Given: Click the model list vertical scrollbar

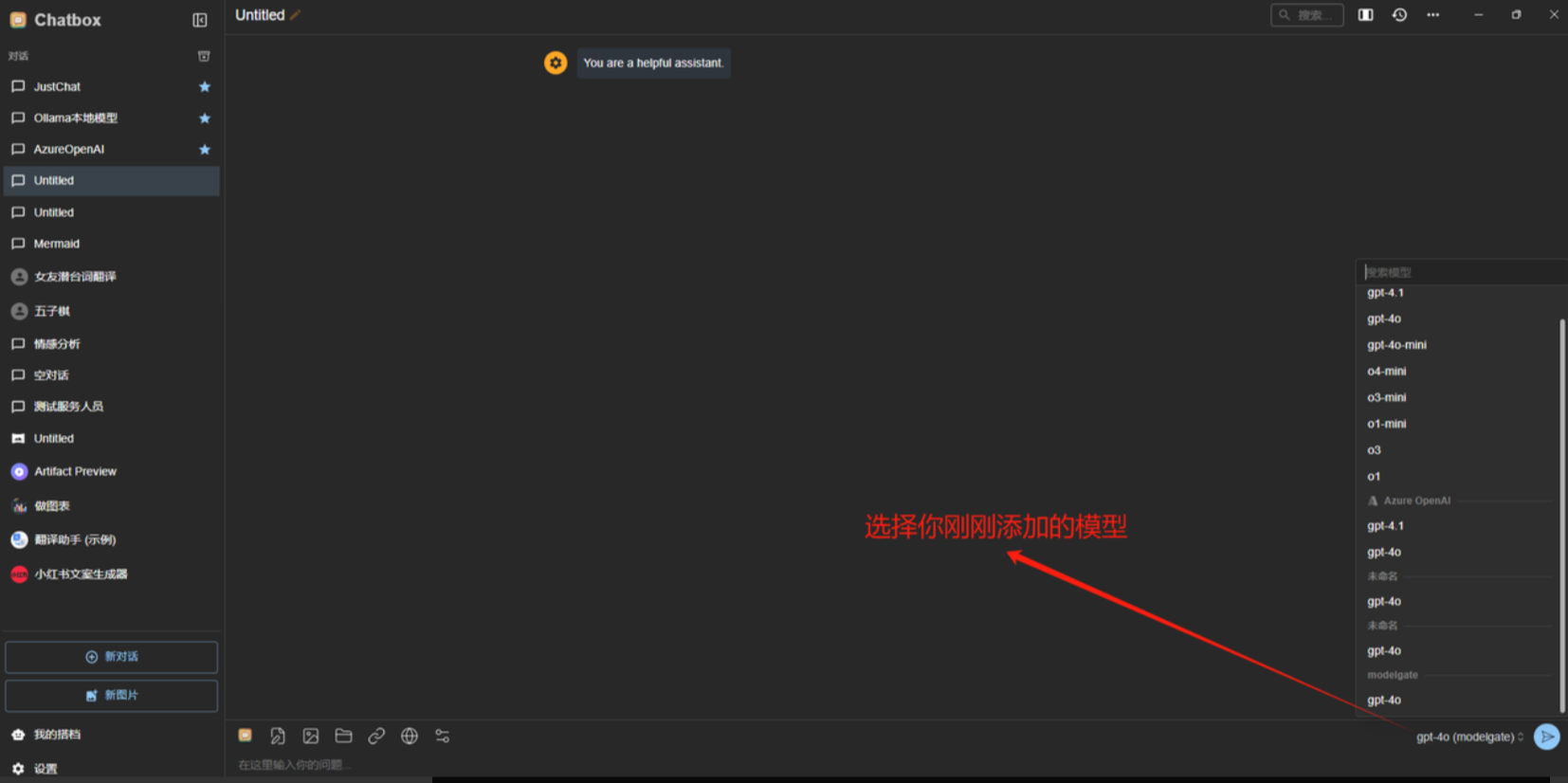Looking at the screenshot, I should point(1561,512).
